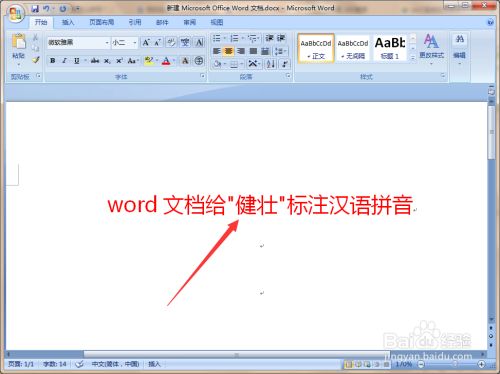The image size is (500, 374).
Task: Undo the last action
Action: 46,9
